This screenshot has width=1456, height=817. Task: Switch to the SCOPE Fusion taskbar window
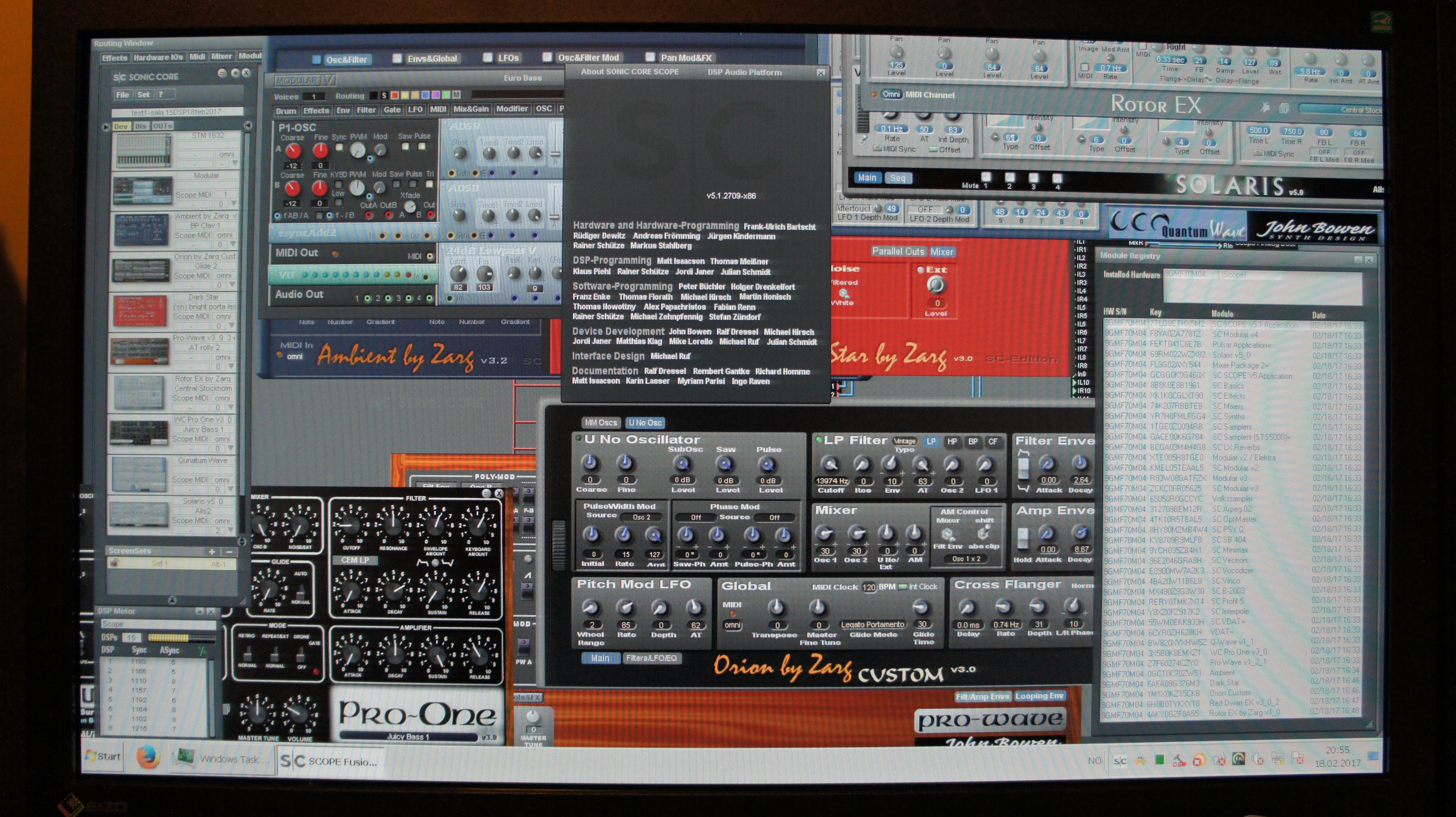click(330, 761)
